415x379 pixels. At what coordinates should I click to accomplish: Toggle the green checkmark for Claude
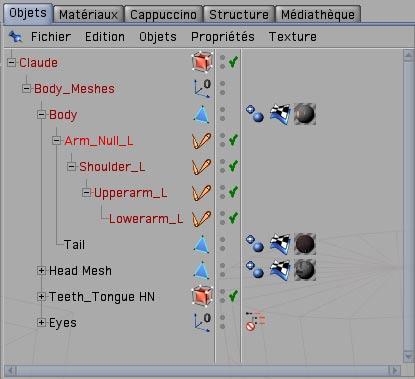coord(233,62)
